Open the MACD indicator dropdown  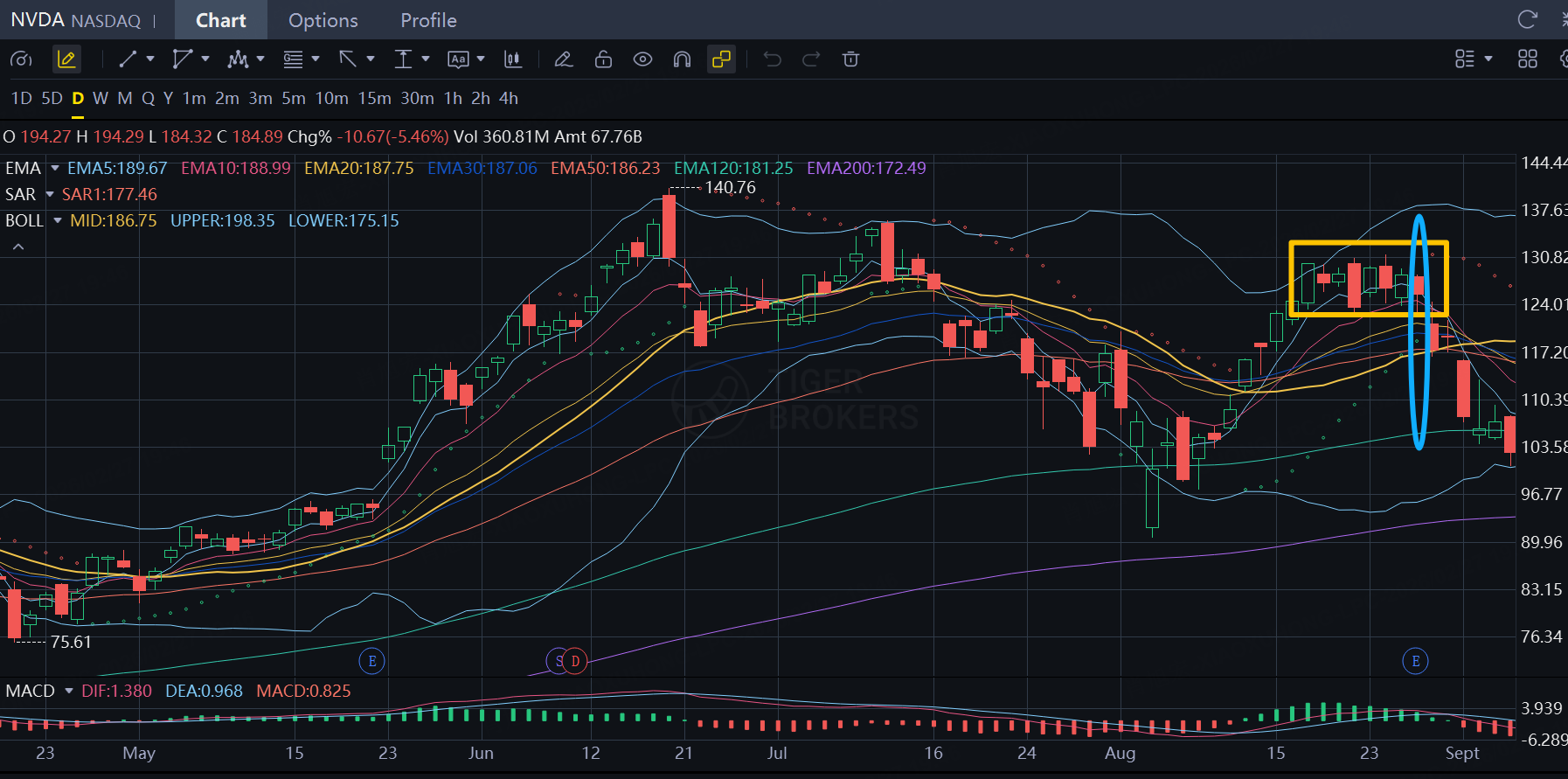coord(69,691)
